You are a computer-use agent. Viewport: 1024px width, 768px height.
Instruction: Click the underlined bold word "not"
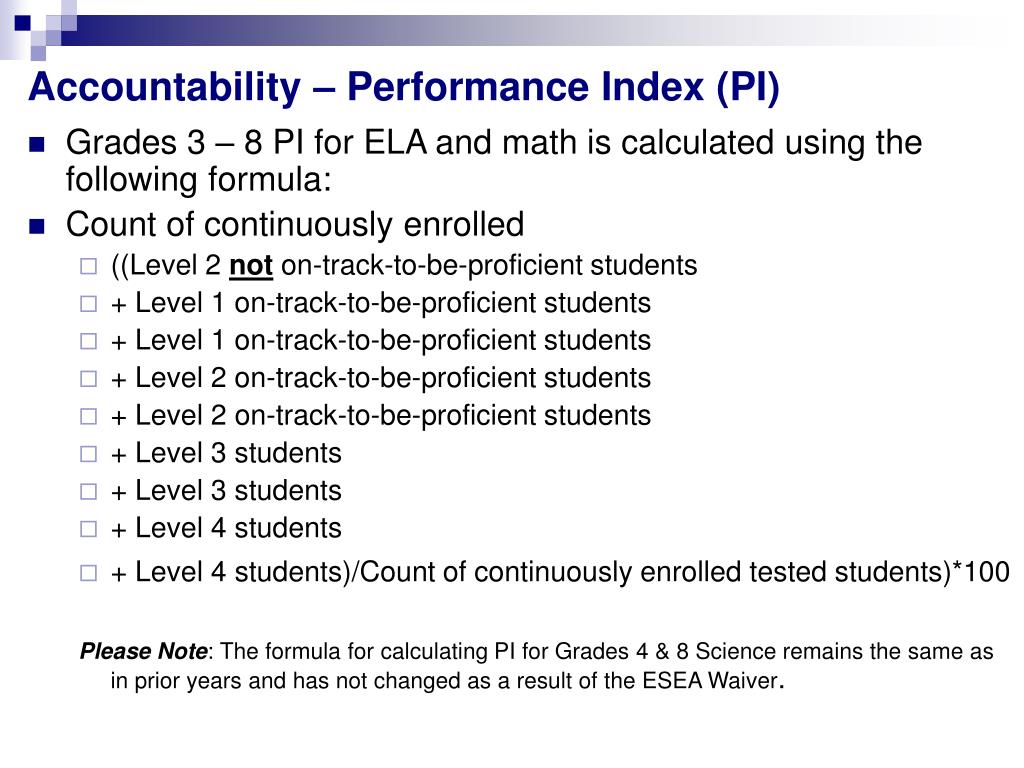[251, 266]
